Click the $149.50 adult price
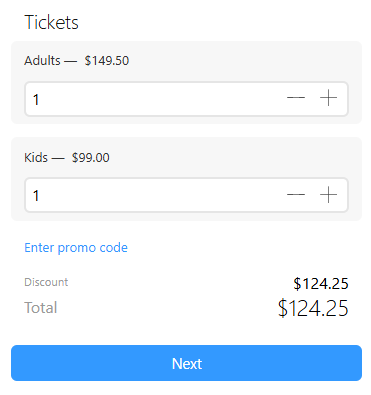Image resolution: width=371 pixels, height=395 pixels. [x=107, y=61]
